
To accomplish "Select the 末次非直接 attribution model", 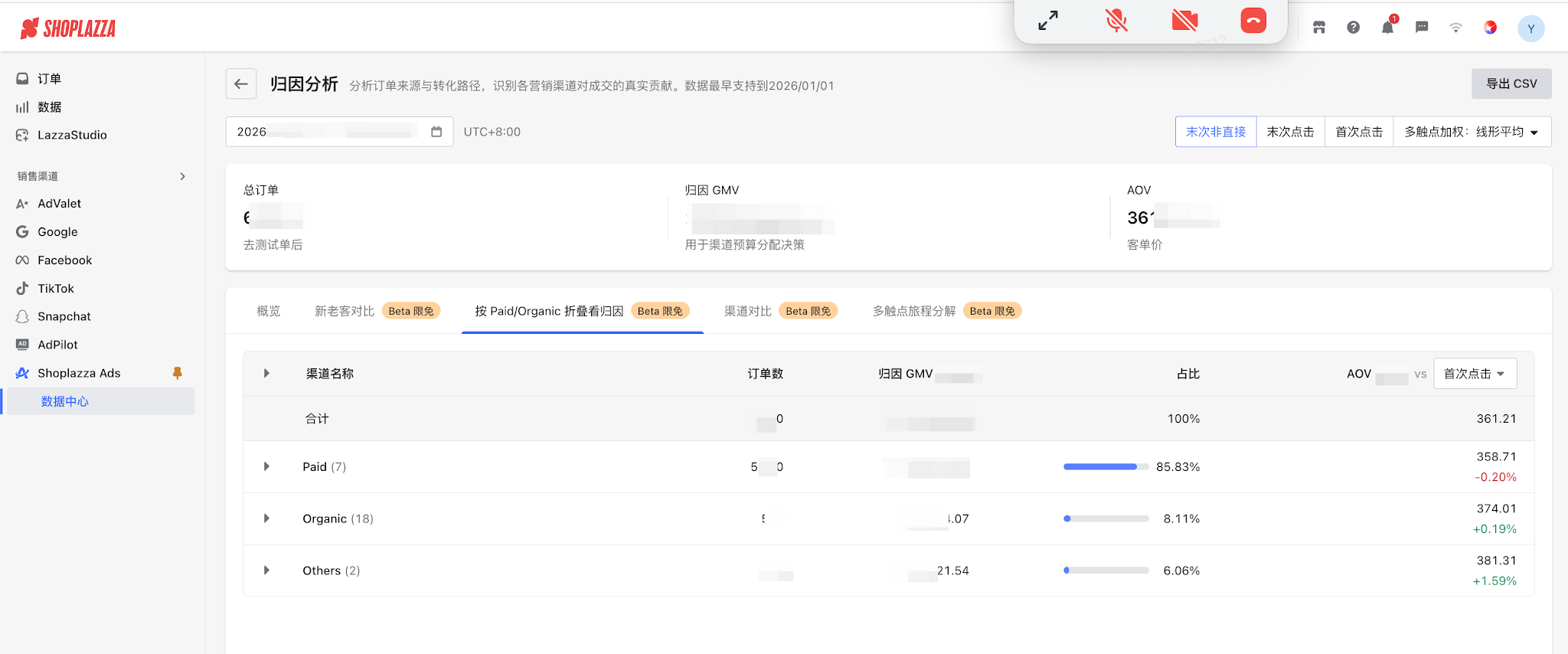I will pyautogui.click(x=1216, y=132).
